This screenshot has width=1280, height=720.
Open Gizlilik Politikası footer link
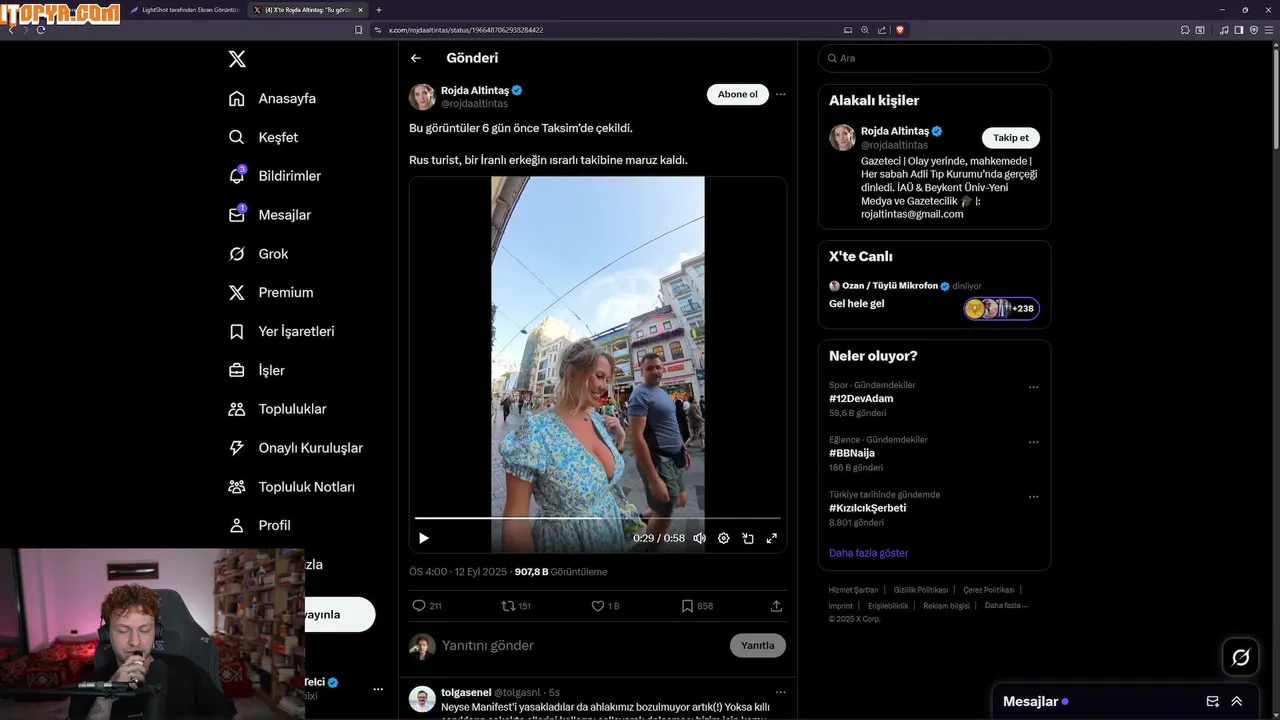pos(920,590)
